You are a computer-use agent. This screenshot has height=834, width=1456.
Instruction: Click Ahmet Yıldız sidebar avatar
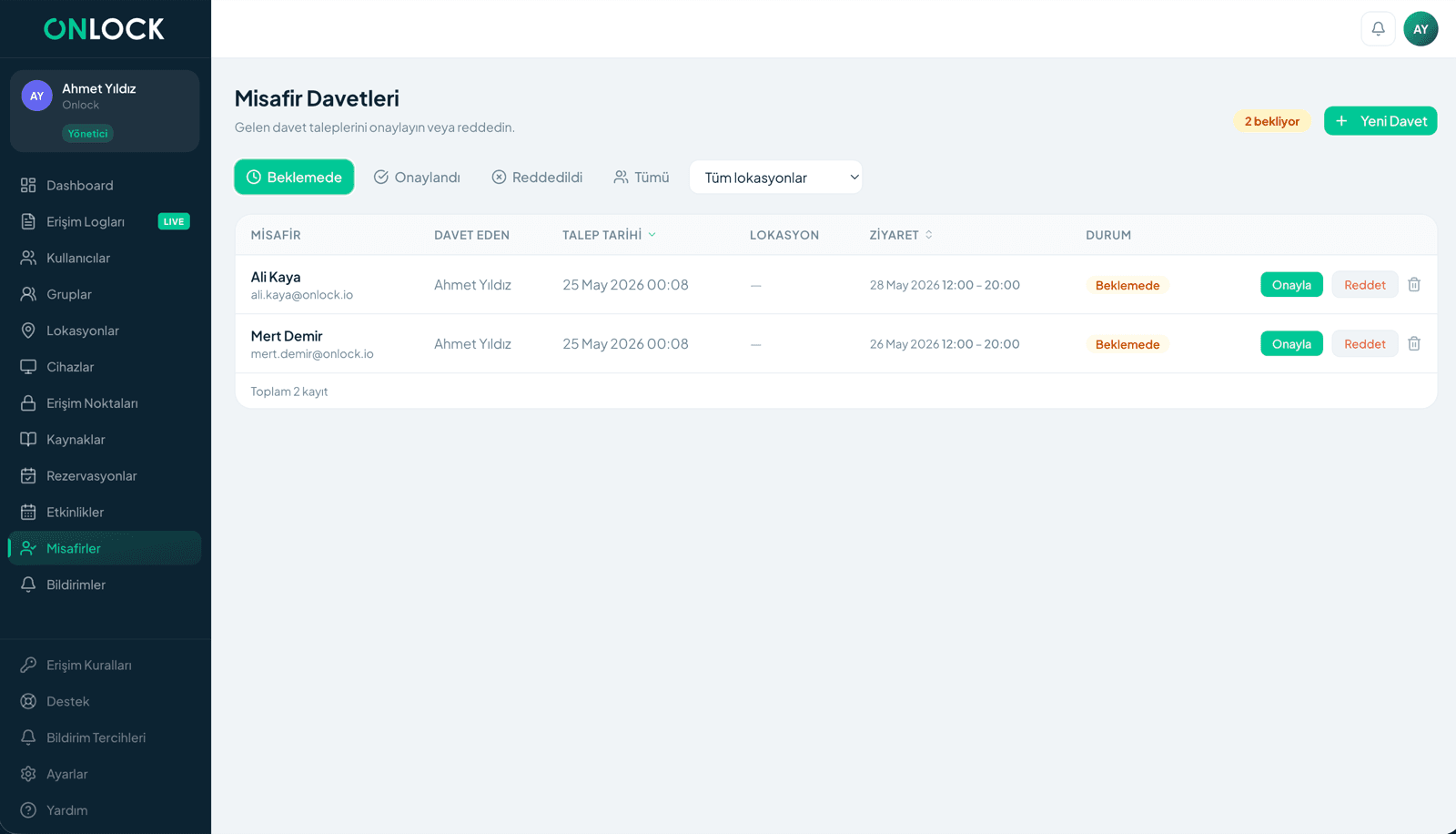coord(36,96)
